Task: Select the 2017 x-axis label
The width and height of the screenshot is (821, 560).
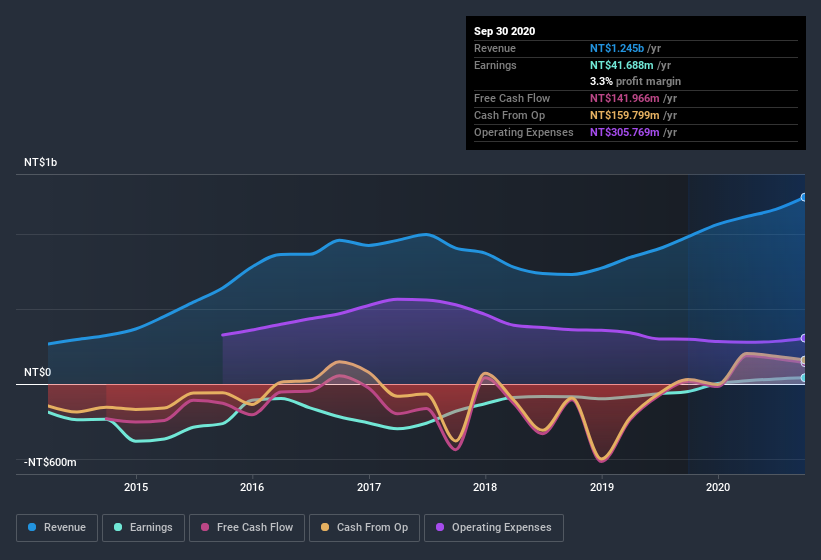Action: [369, 487]
